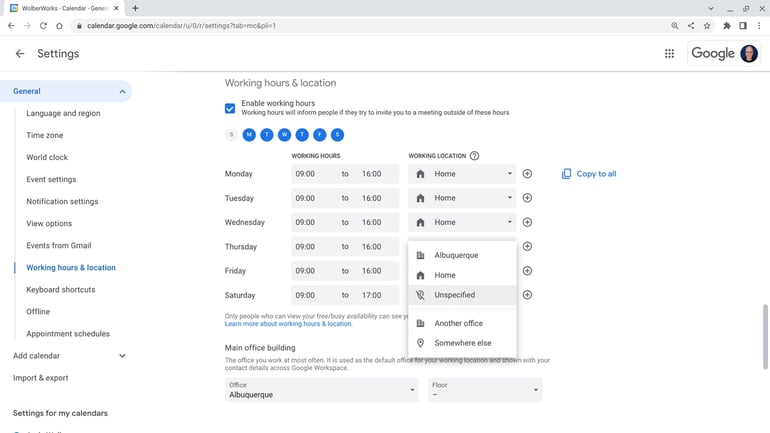Add another time period for Monday
The image size is (770, 433).
(x=527, y=174)
